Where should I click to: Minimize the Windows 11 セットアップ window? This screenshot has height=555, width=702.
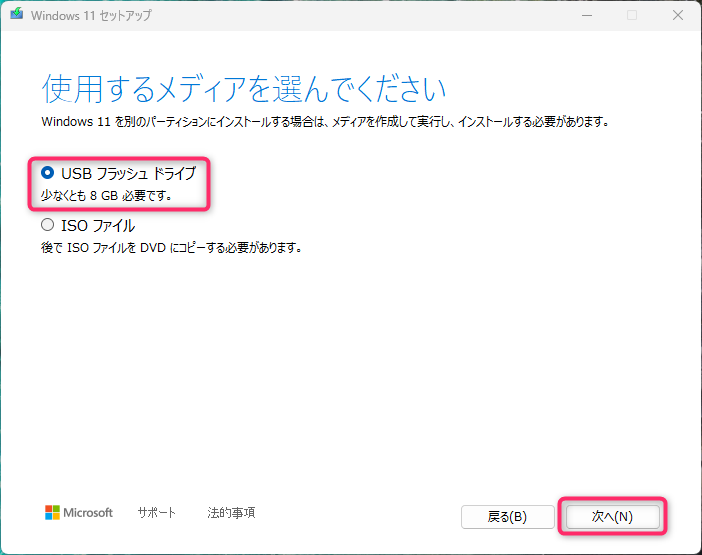pos(587,15)
